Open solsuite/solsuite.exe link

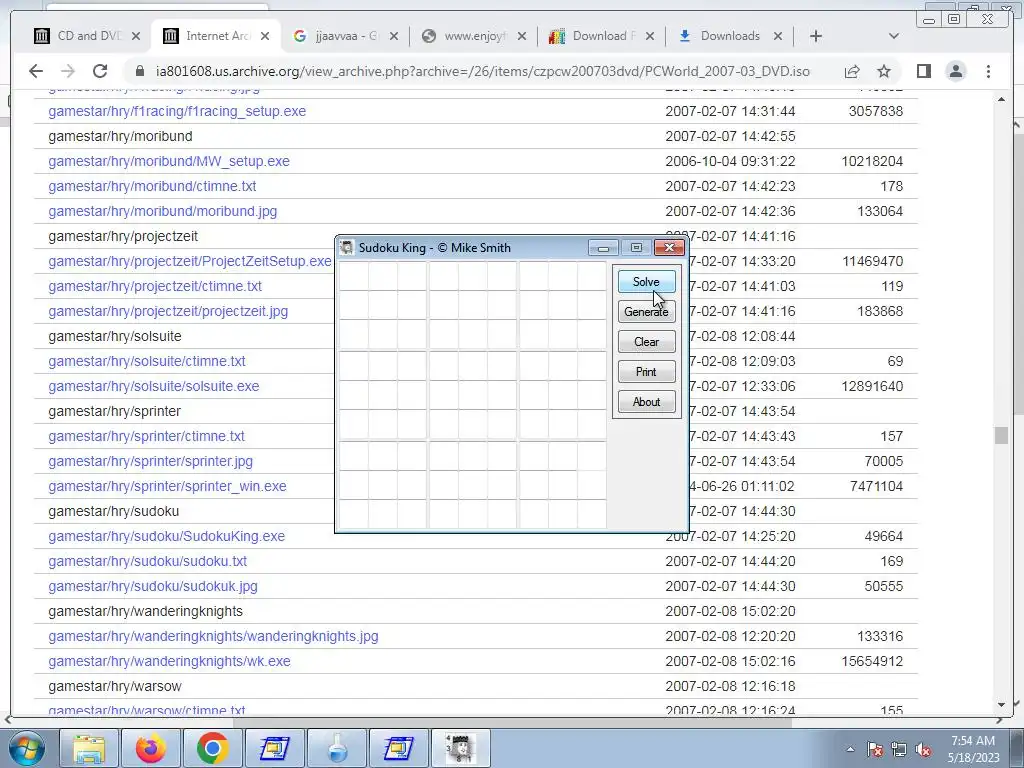click(x=153, y=387)
